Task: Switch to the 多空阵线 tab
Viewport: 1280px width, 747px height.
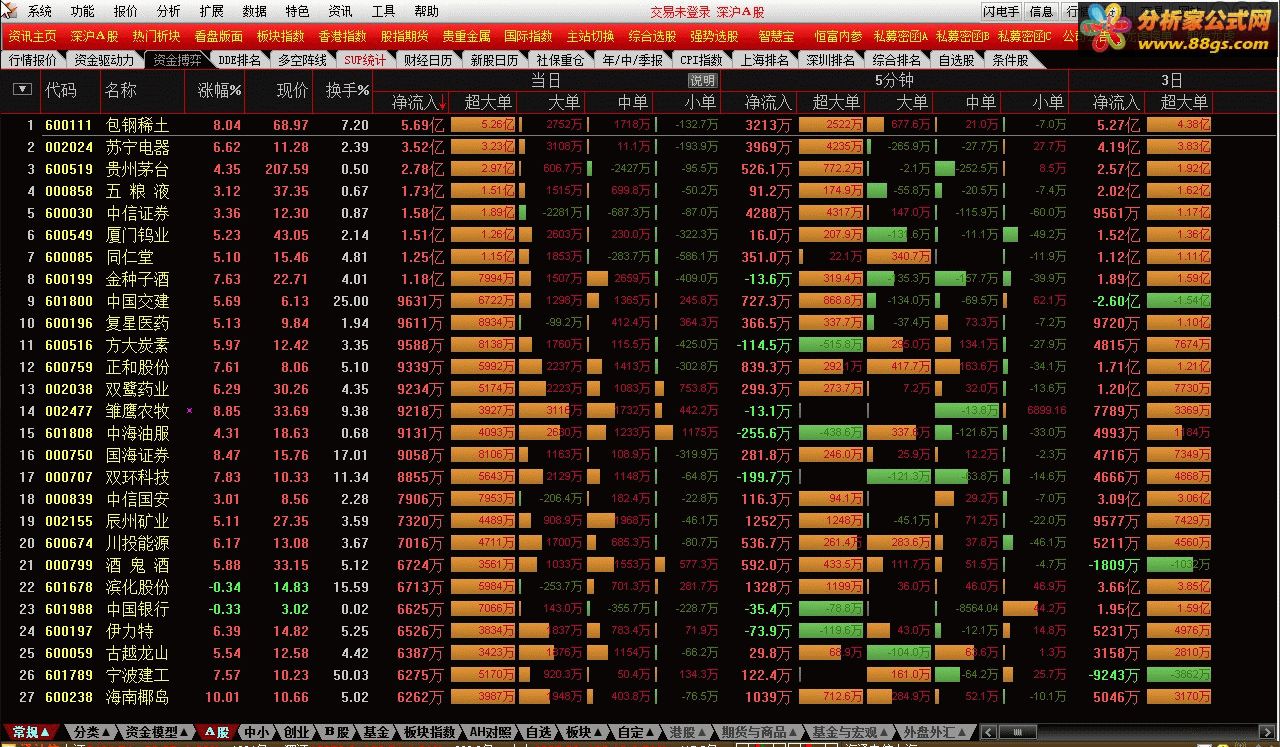Action: point(303,60)
